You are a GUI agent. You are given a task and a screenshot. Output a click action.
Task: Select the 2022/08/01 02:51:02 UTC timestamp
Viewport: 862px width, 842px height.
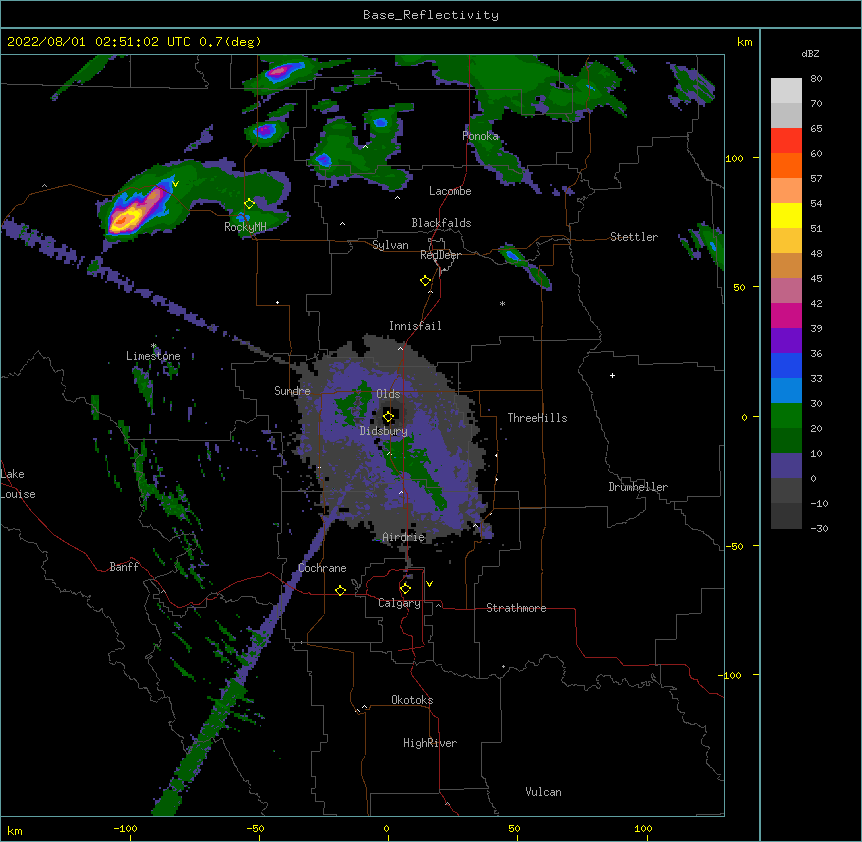click(99, 42)
